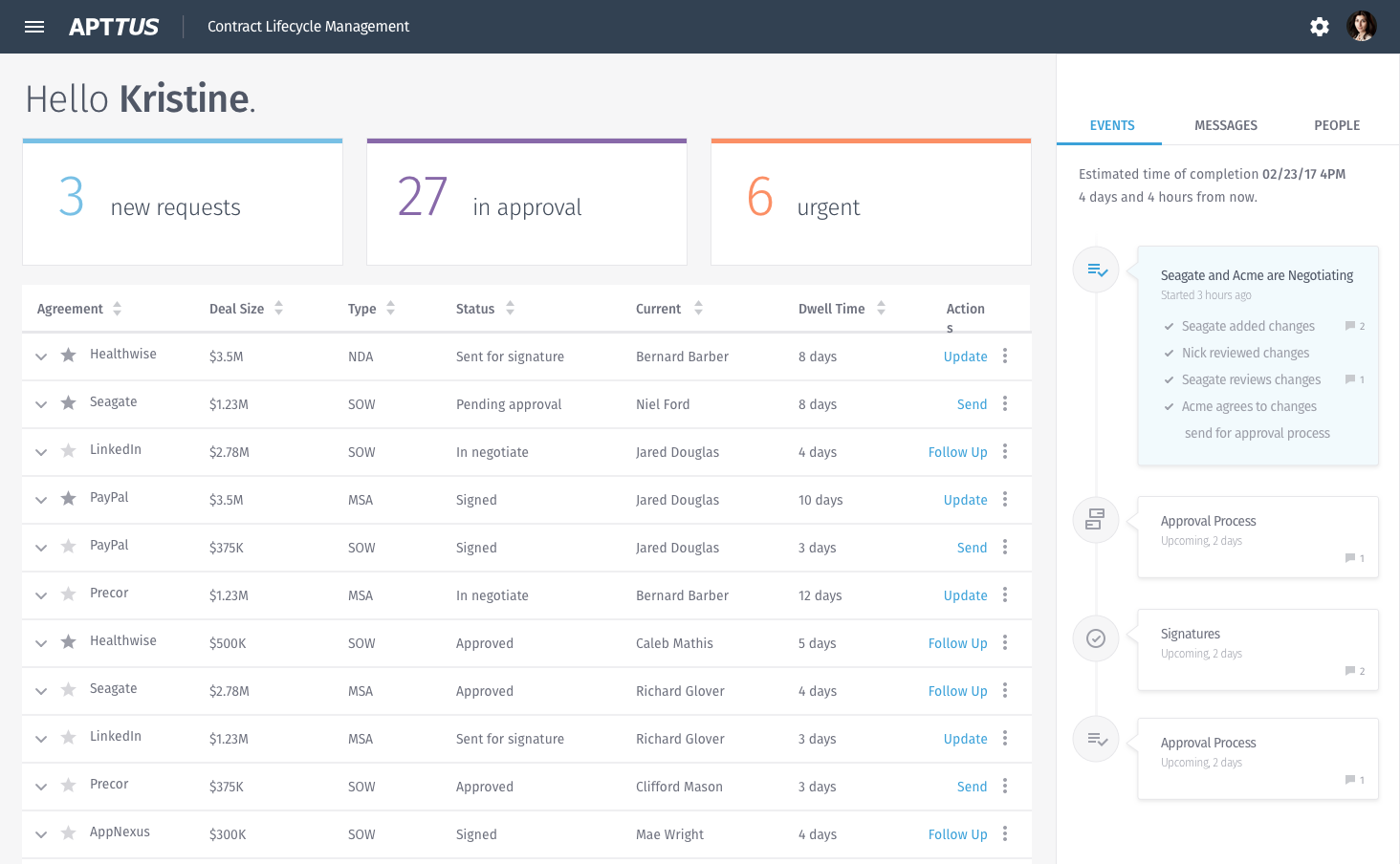1400x864 pixels.
Task: Open comments on Seagate added changes
Action: click(x=1355, y=326)
